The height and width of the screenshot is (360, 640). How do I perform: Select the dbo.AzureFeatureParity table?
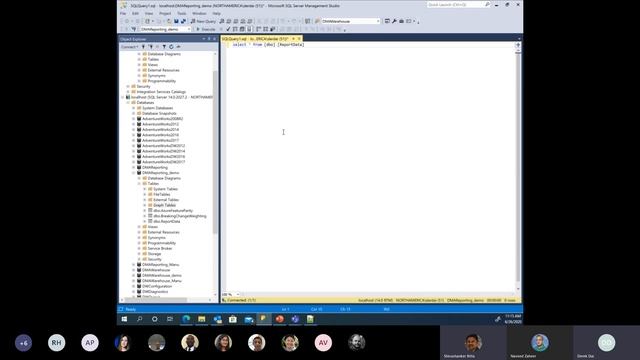pos(173,211)
